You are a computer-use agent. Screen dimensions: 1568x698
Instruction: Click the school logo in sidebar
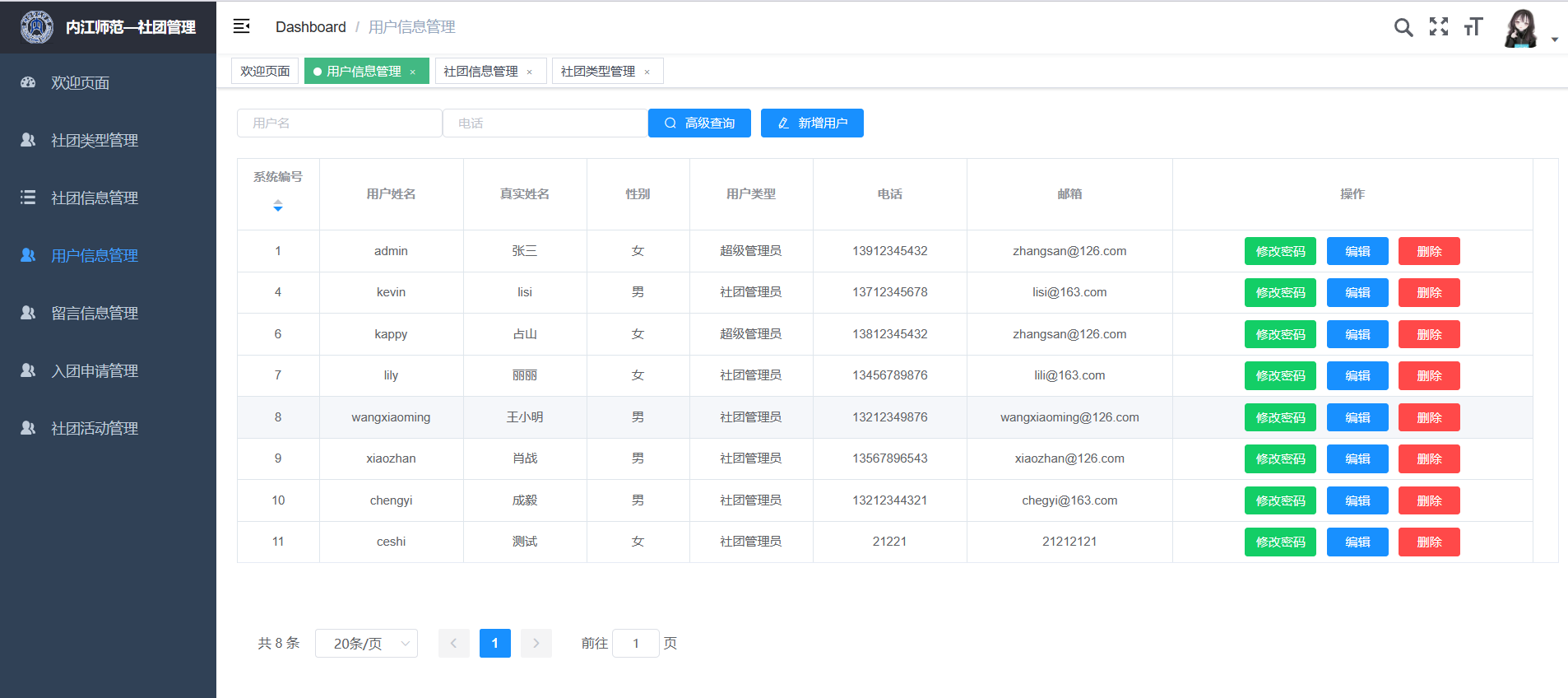(36, 27)
